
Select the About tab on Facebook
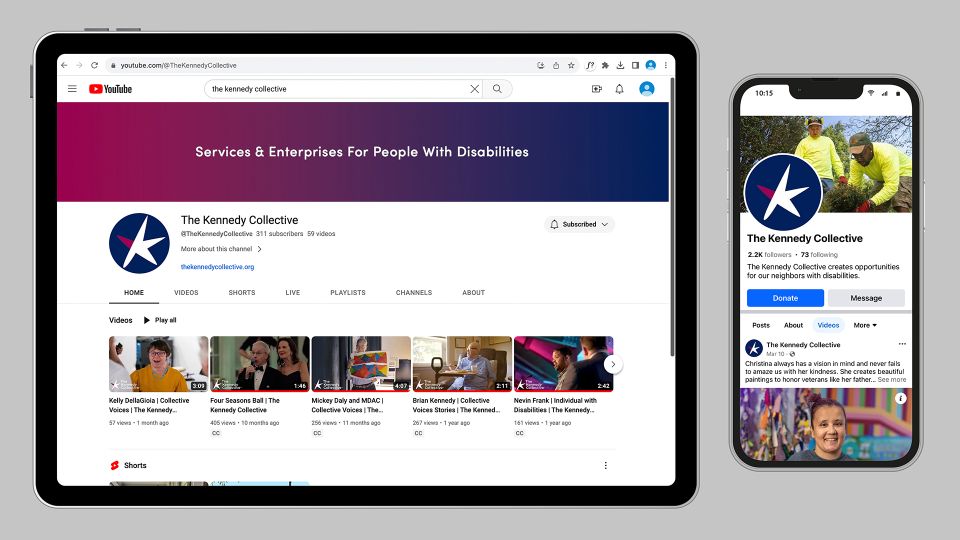(x=793, y=325)
